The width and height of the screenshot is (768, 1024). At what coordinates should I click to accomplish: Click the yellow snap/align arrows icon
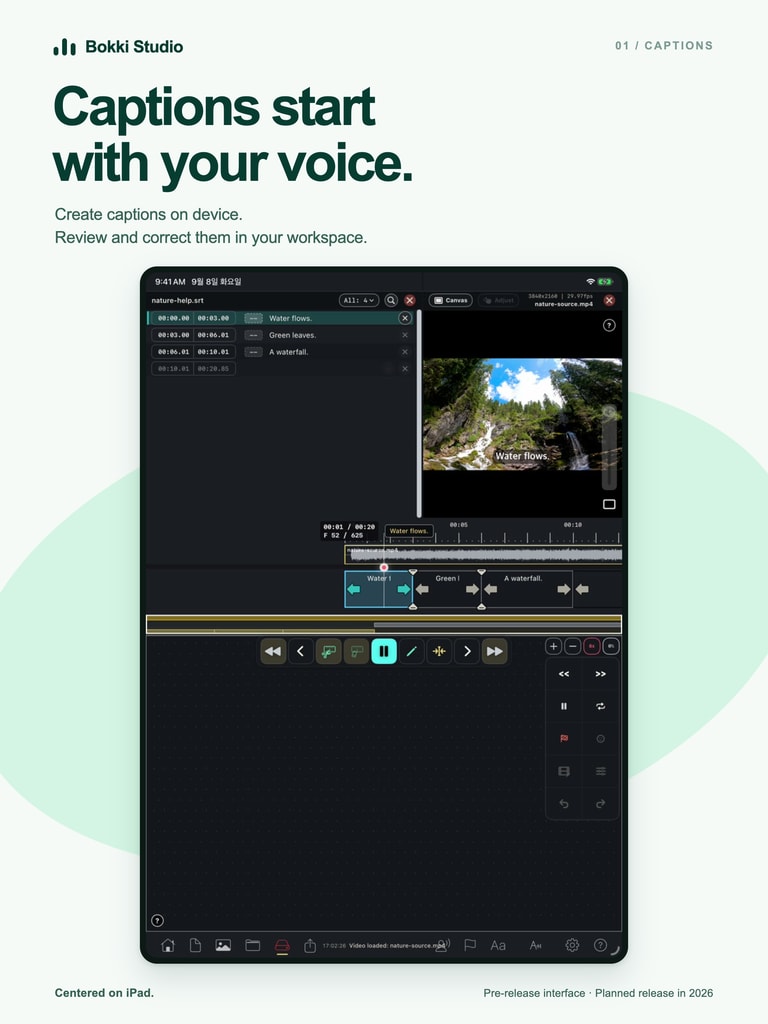(440, 651)
